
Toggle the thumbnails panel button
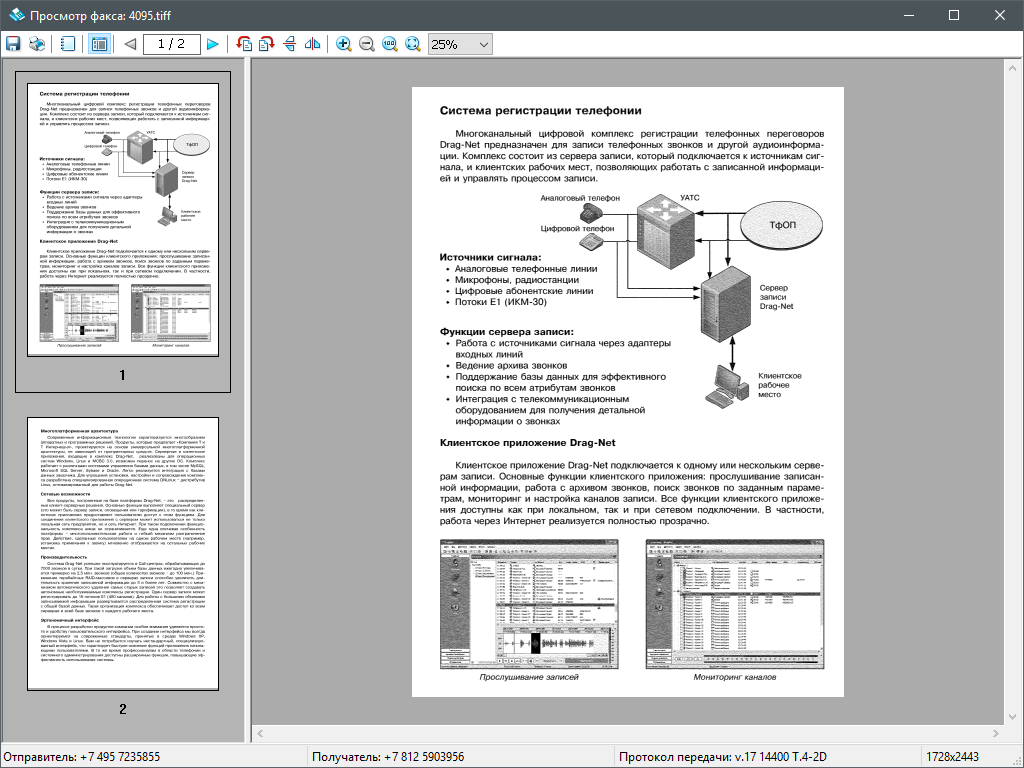[99, 44]
